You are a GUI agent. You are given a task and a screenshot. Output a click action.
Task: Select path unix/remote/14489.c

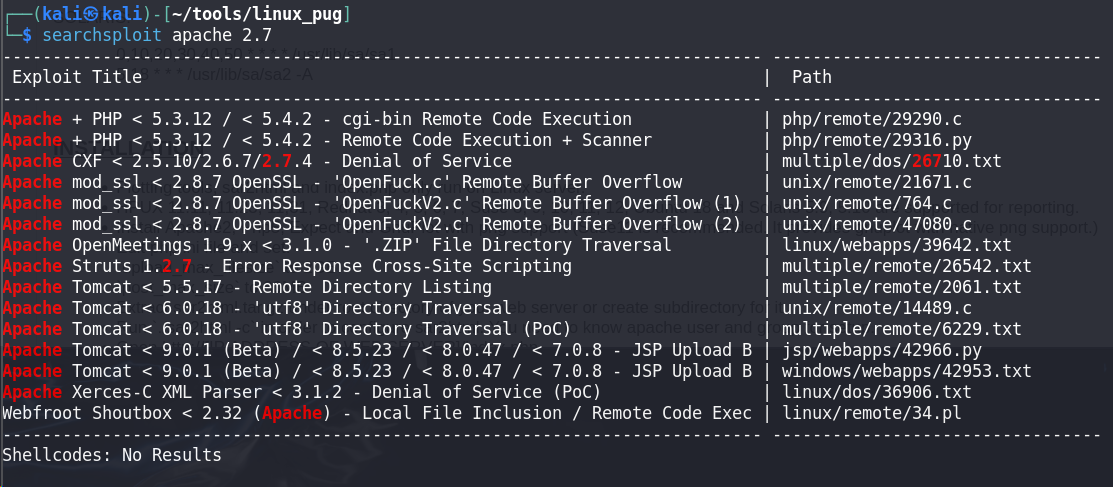coord(877,308)
